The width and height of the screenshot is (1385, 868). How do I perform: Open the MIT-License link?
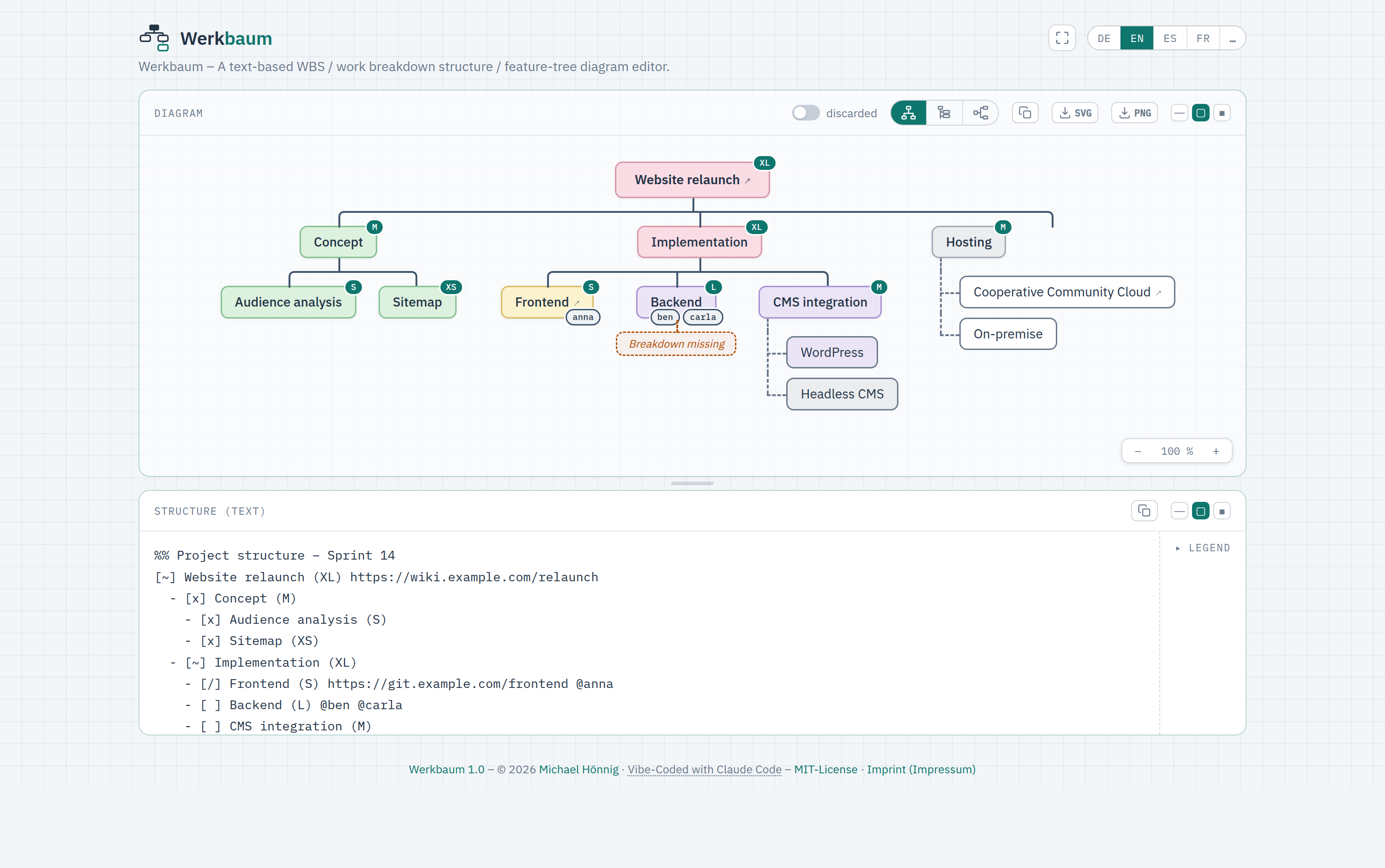[825, 769]
